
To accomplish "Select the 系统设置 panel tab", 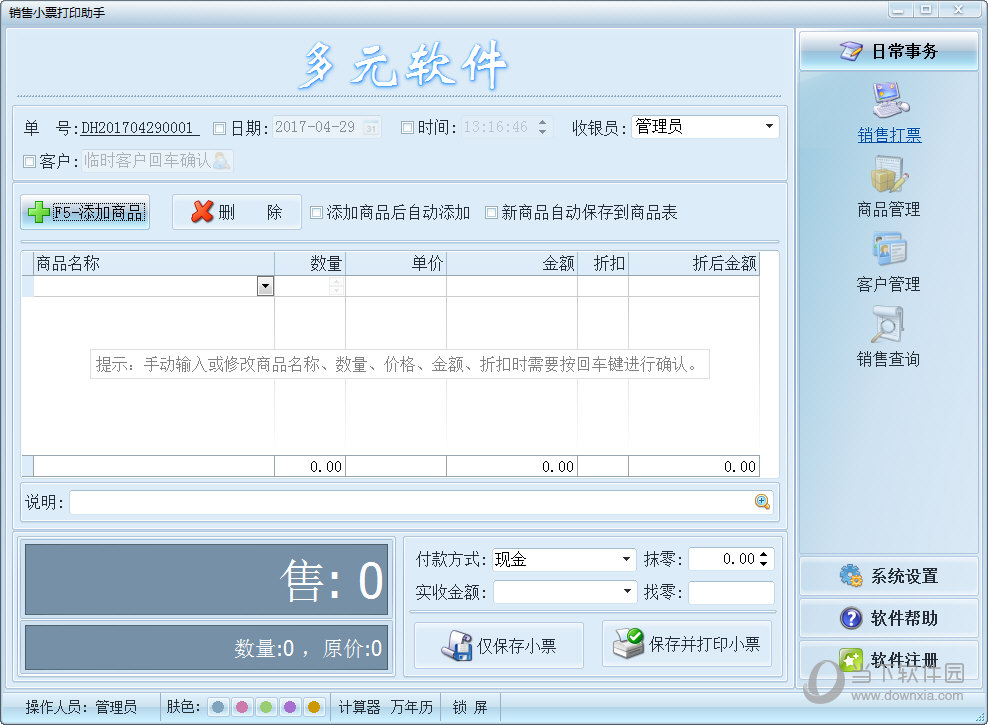I will coord(888,575).
